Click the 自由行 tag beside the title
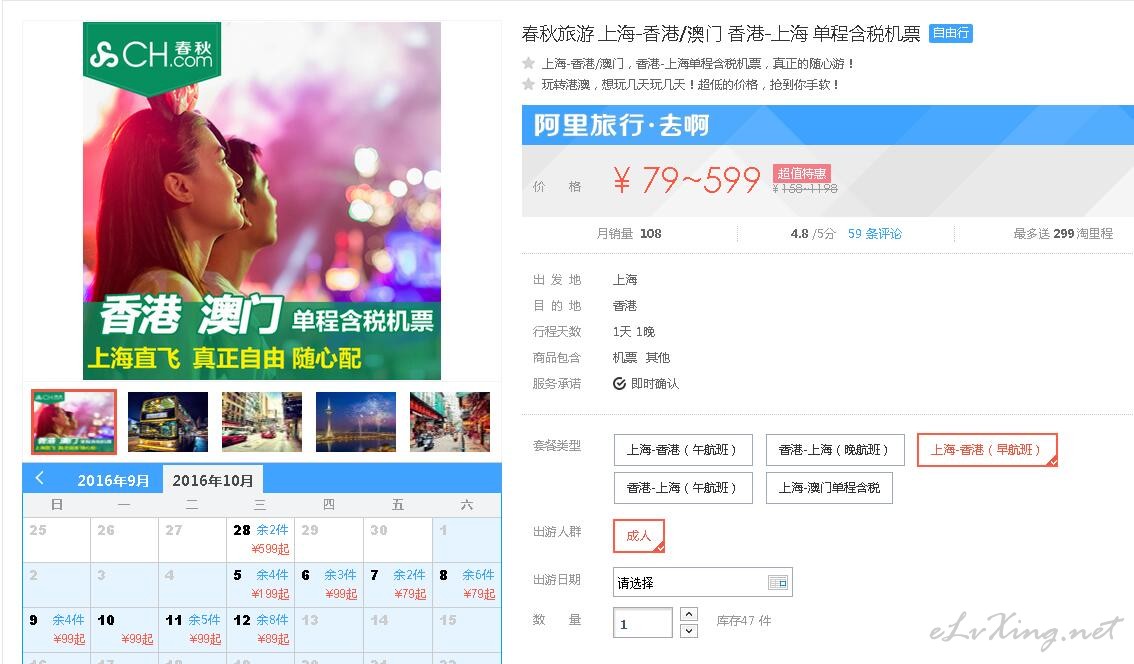1134x664 pixels. pyautogui.click(x=950, y=33)
